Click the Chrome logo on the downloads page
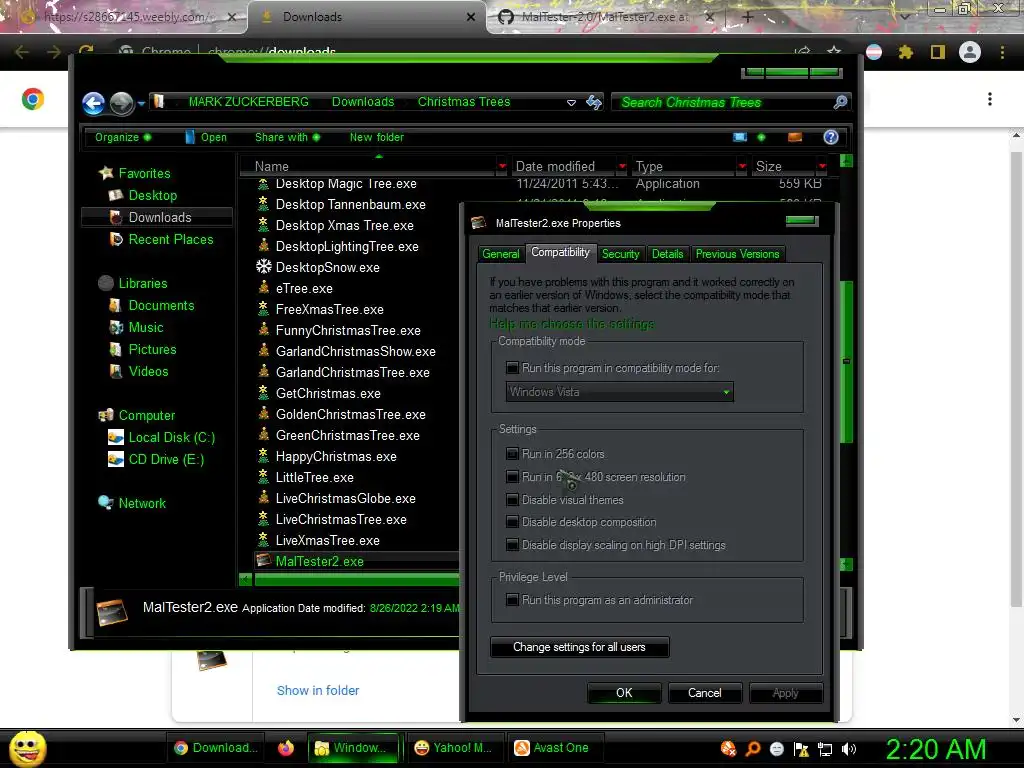Image resolution: width=1024 pixels, height=768 pixels. pyautogui.click(x=33, y=99)
